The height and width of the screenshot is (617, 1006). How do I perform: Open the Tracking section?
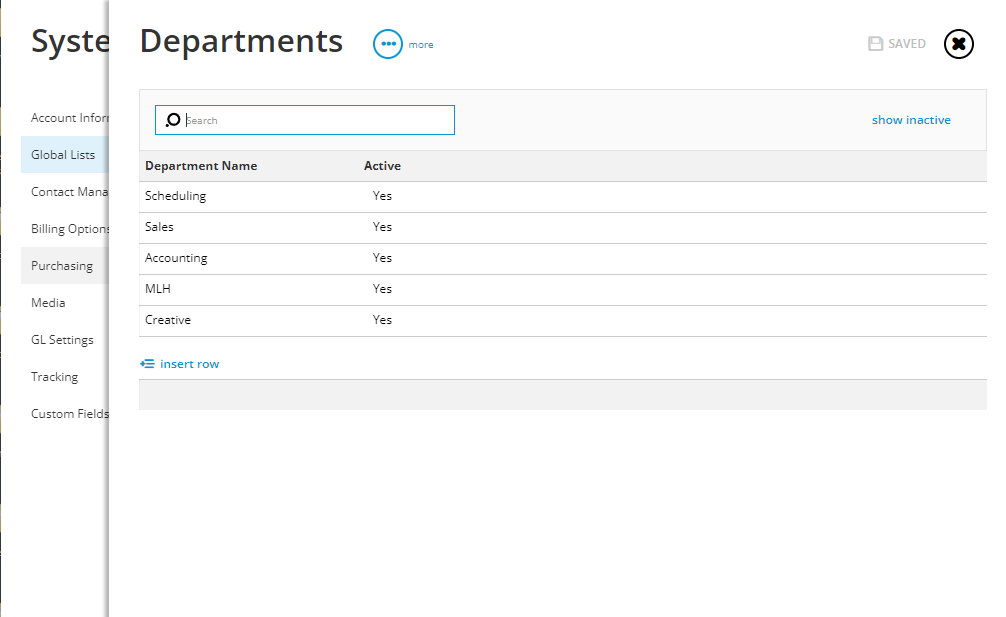point(54,376)
